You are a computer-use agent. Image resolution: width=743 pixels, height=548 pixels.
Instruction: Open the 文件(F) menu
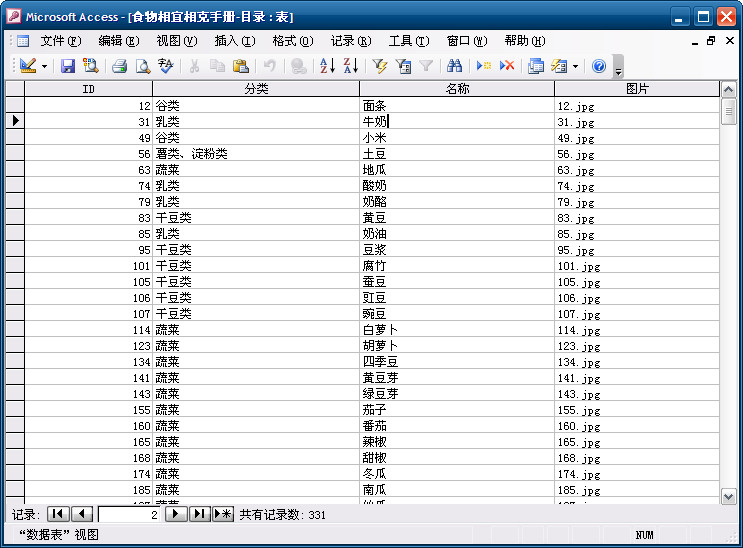coord(61,41)
